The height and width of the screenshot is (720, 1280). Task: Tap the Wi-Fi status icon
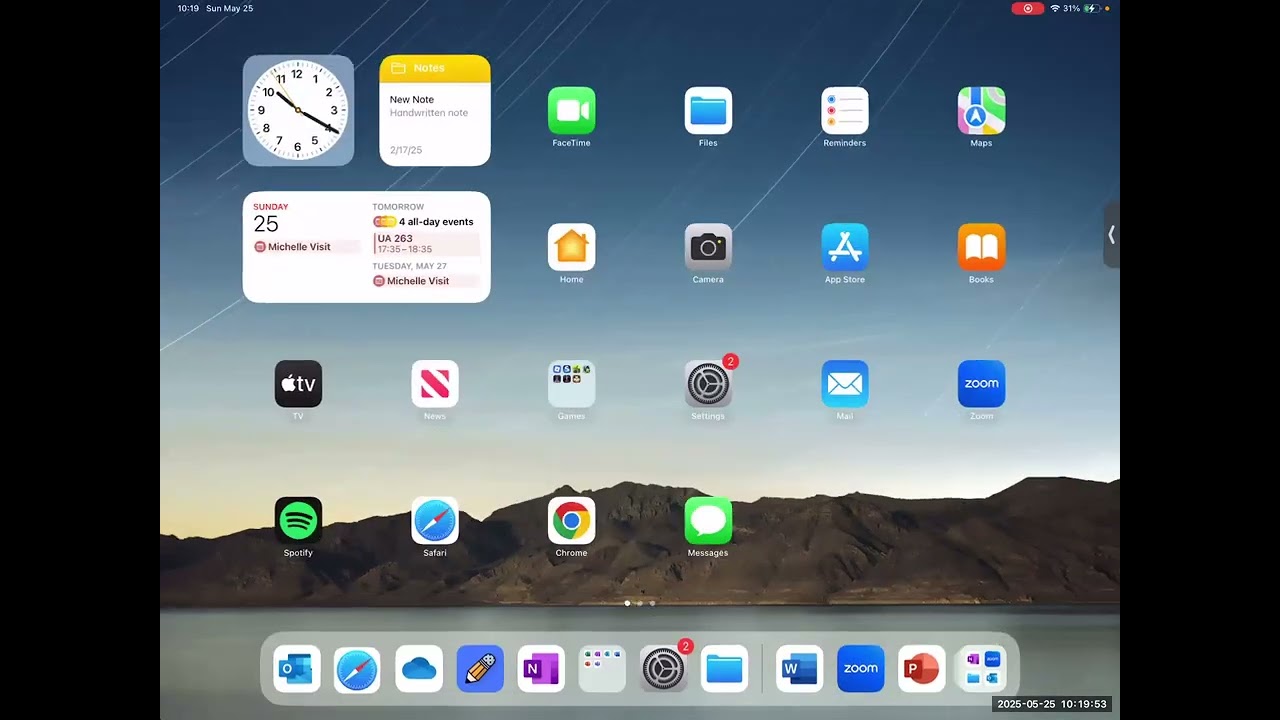coord(1055,8)
